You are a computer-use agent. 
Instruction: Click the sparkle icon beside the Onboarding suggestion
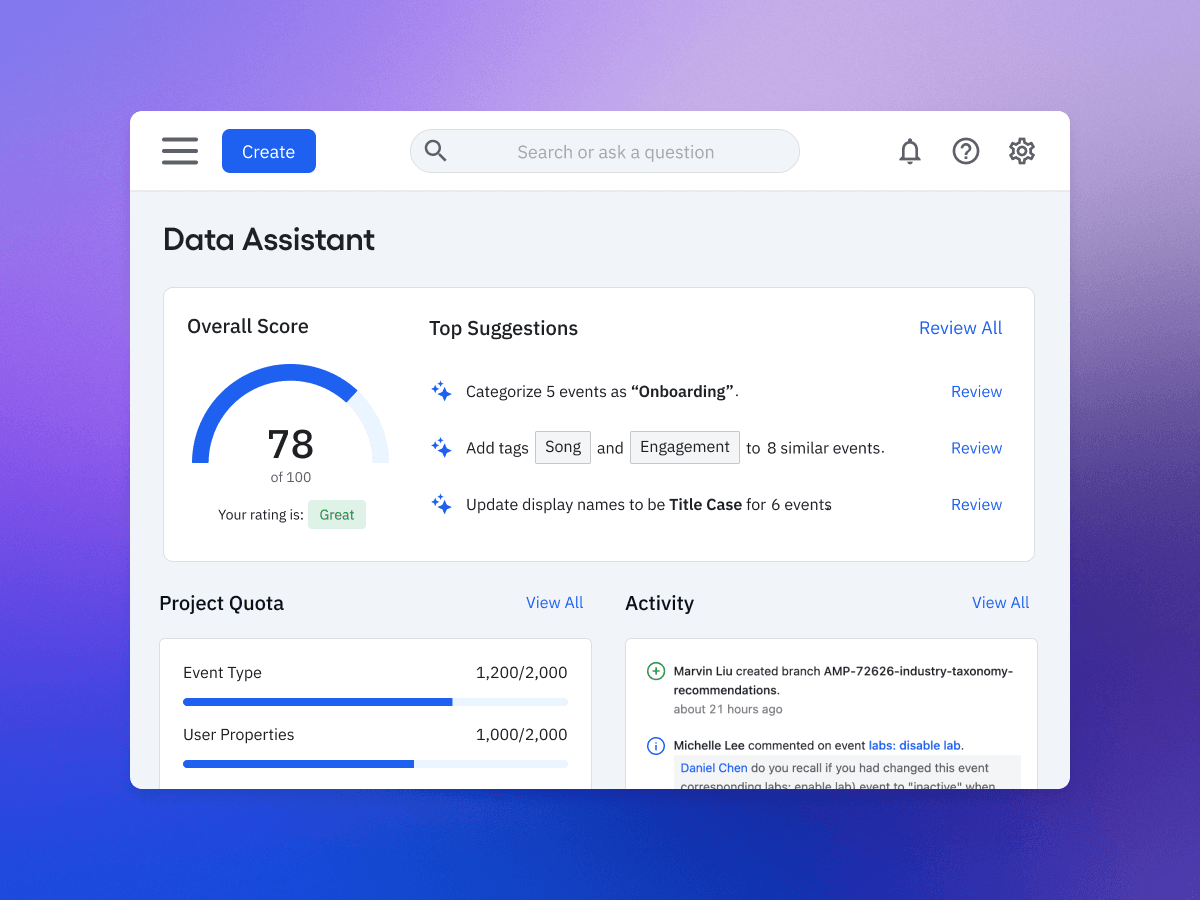(x=441, y=391)
